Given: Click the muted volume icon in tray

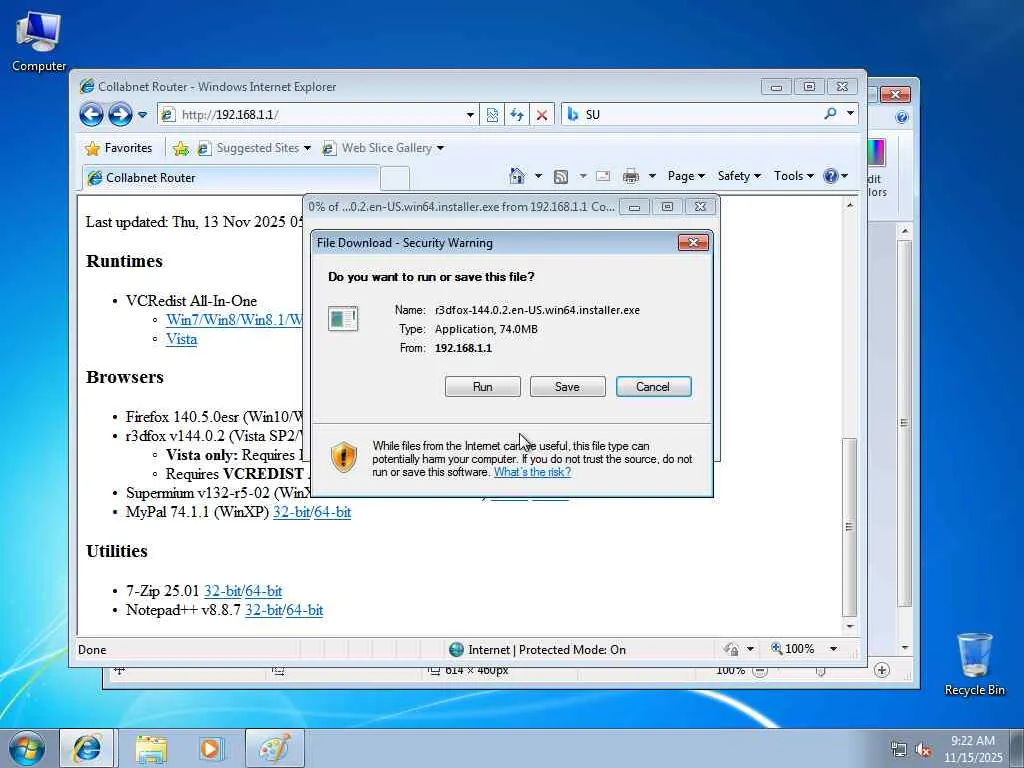Looking at the screenshot, I should tap(923, 750).
